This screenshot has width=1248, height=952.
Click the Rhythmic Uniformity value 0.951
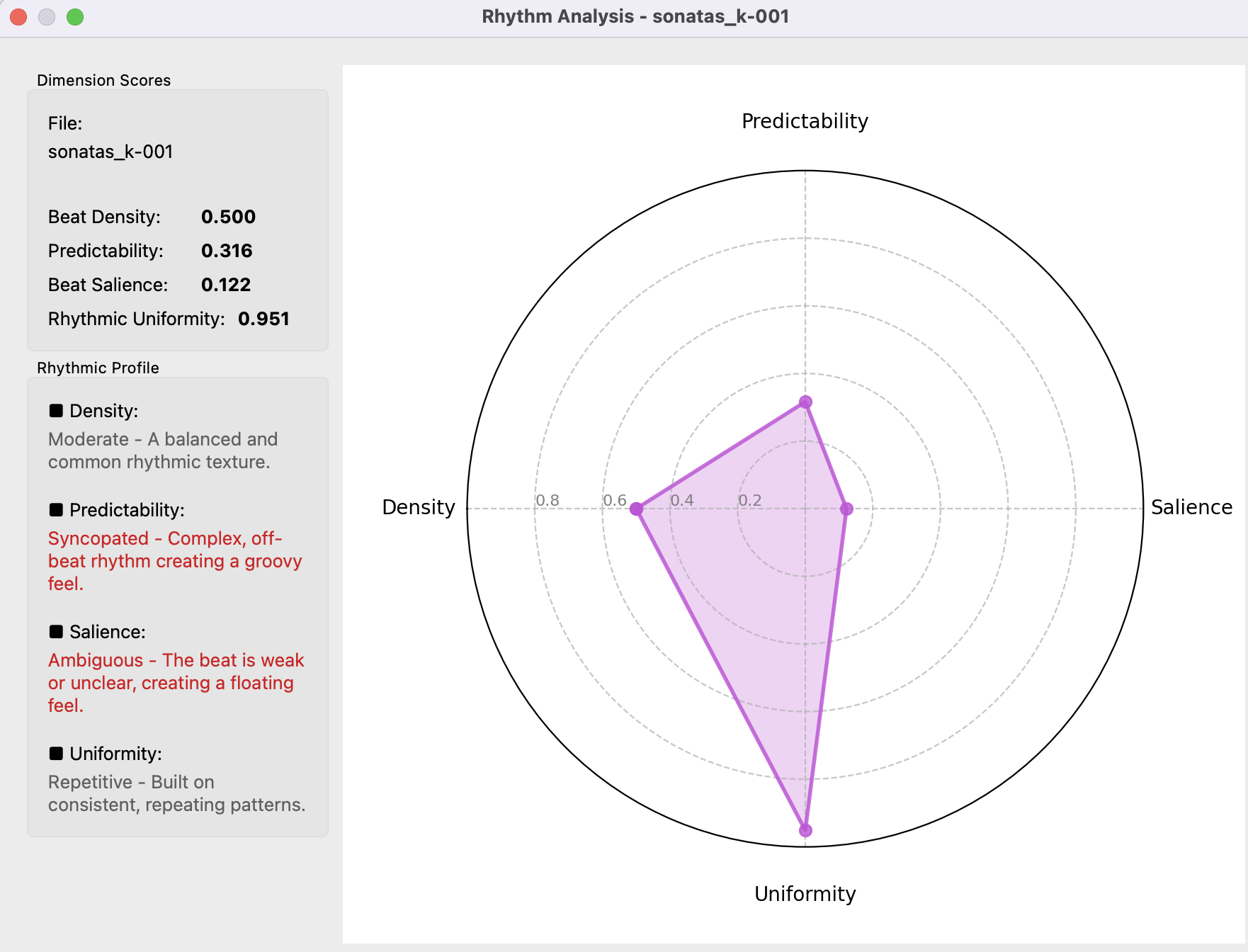pyautogui.click(x=263, y=319)
